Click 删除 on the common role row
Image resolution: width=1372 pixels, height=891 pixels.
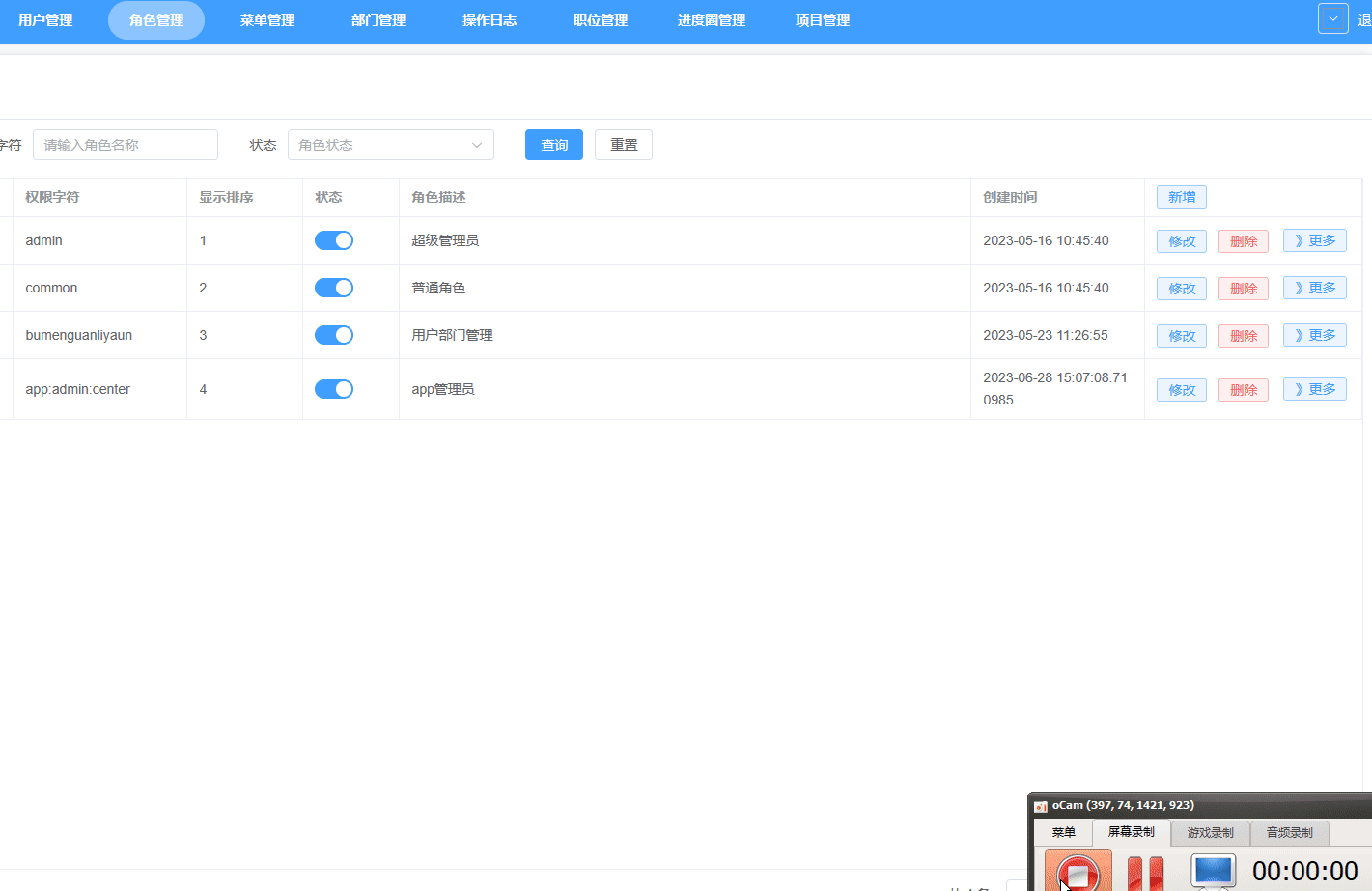pos(1243,288)
